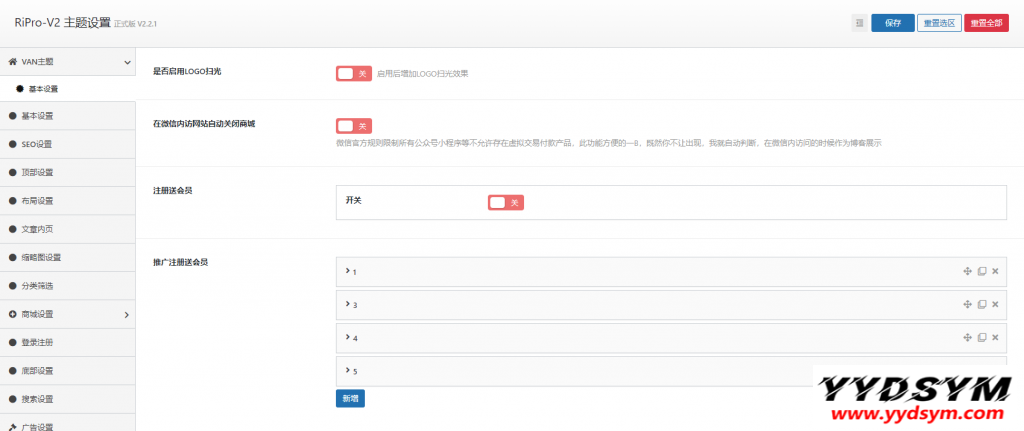1024x431 pixels.
Task: Duplicate row 1 using the clone icon
Action: pyautogui.click(x=981, y=271)
